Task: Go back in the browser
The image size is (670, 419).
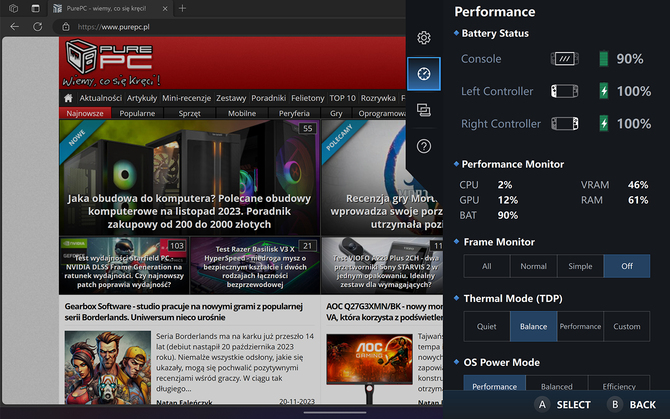Action: point(15,27)
